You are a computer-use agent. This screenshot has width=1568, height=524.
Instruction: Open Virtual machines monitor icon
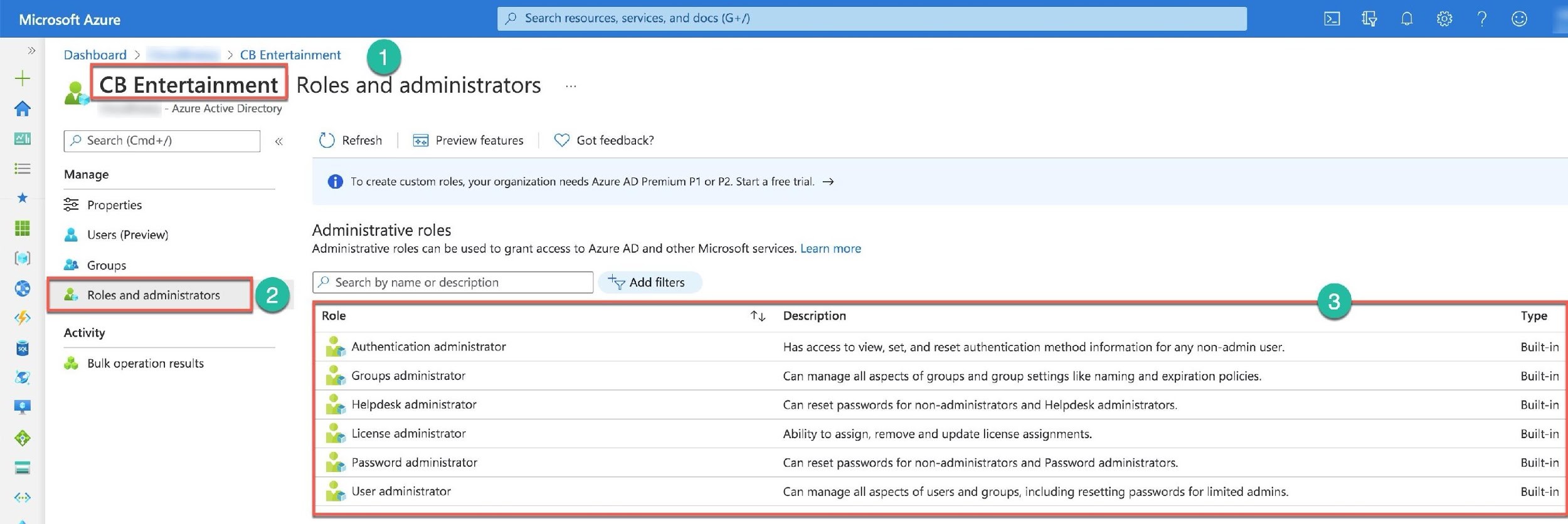coord(23,407)
